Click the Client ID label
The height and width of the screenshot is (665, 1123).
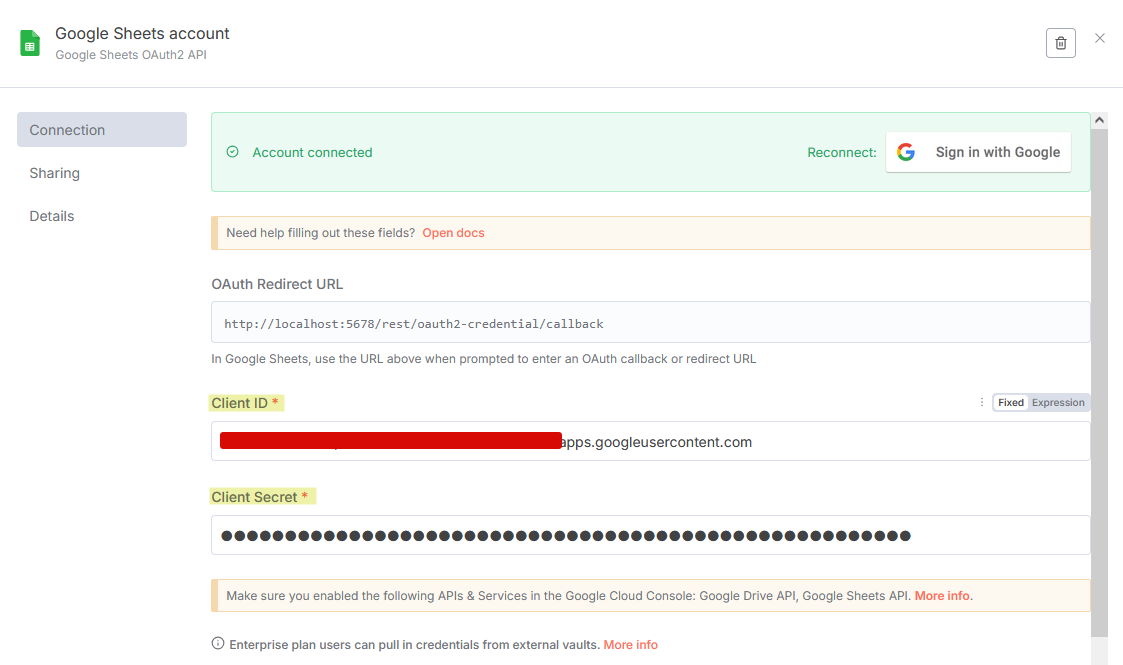[x=239, y=403]
